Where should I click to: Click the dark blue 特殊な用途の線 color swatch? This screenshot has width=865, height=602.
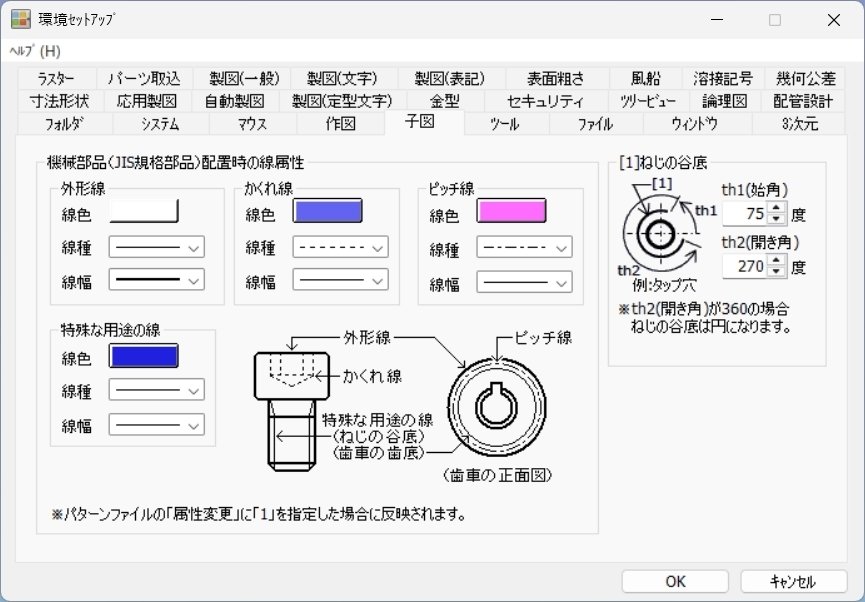click(144, 356)
